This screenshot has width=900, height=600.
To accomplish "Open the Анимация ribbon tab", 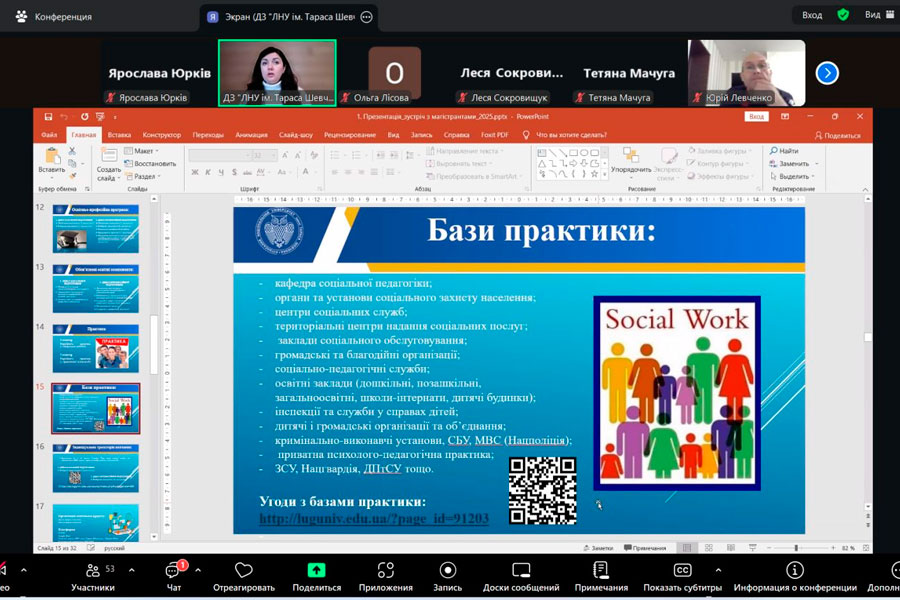I will coord(251,135).
